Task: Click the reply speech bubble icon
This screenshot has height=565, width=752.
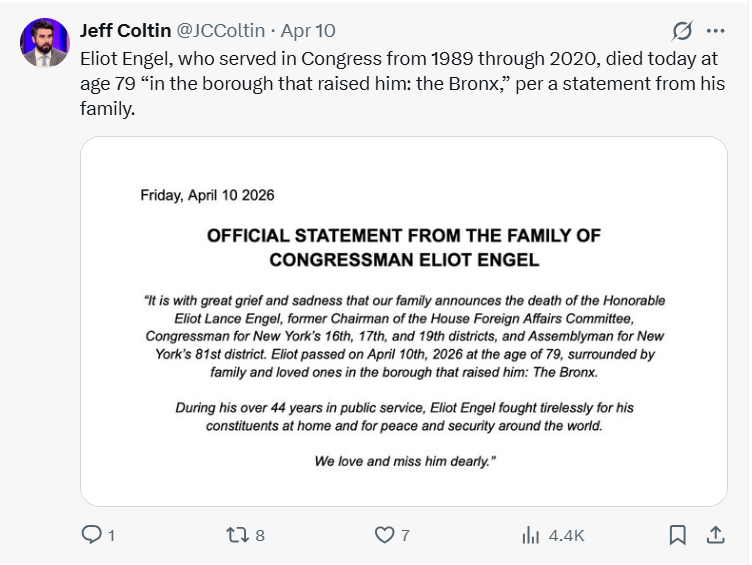Action: [92, 536]
